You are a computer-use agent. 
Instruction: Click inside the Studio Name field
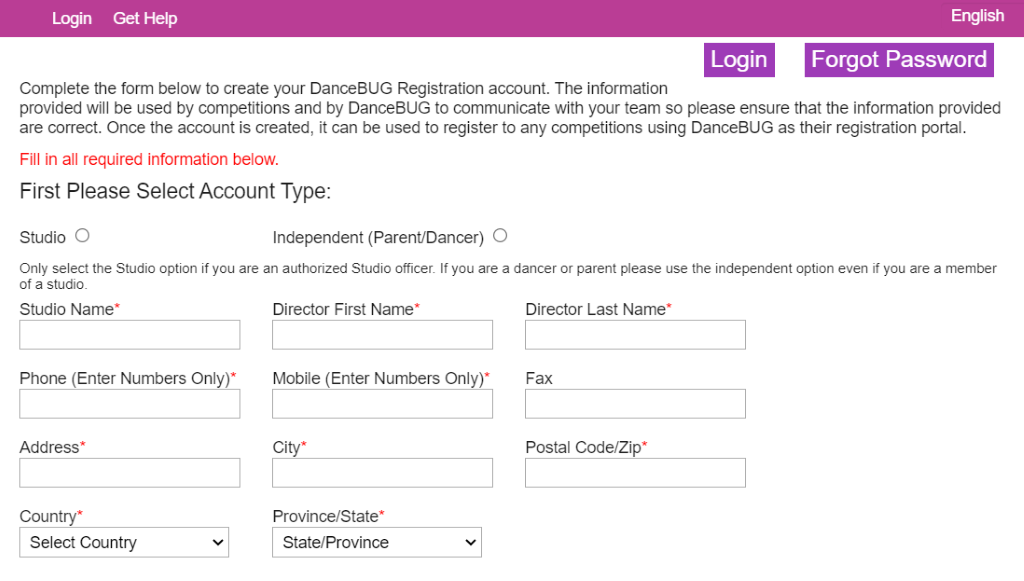coord(129,334)
